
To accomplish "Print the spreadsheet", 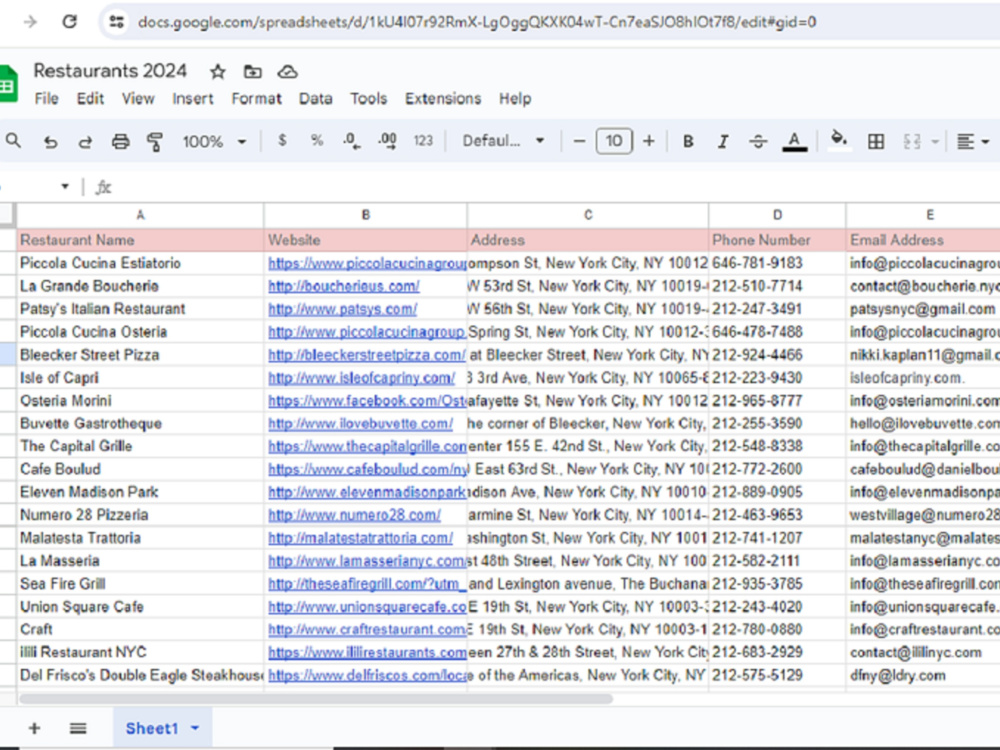I will pos(121,142).
